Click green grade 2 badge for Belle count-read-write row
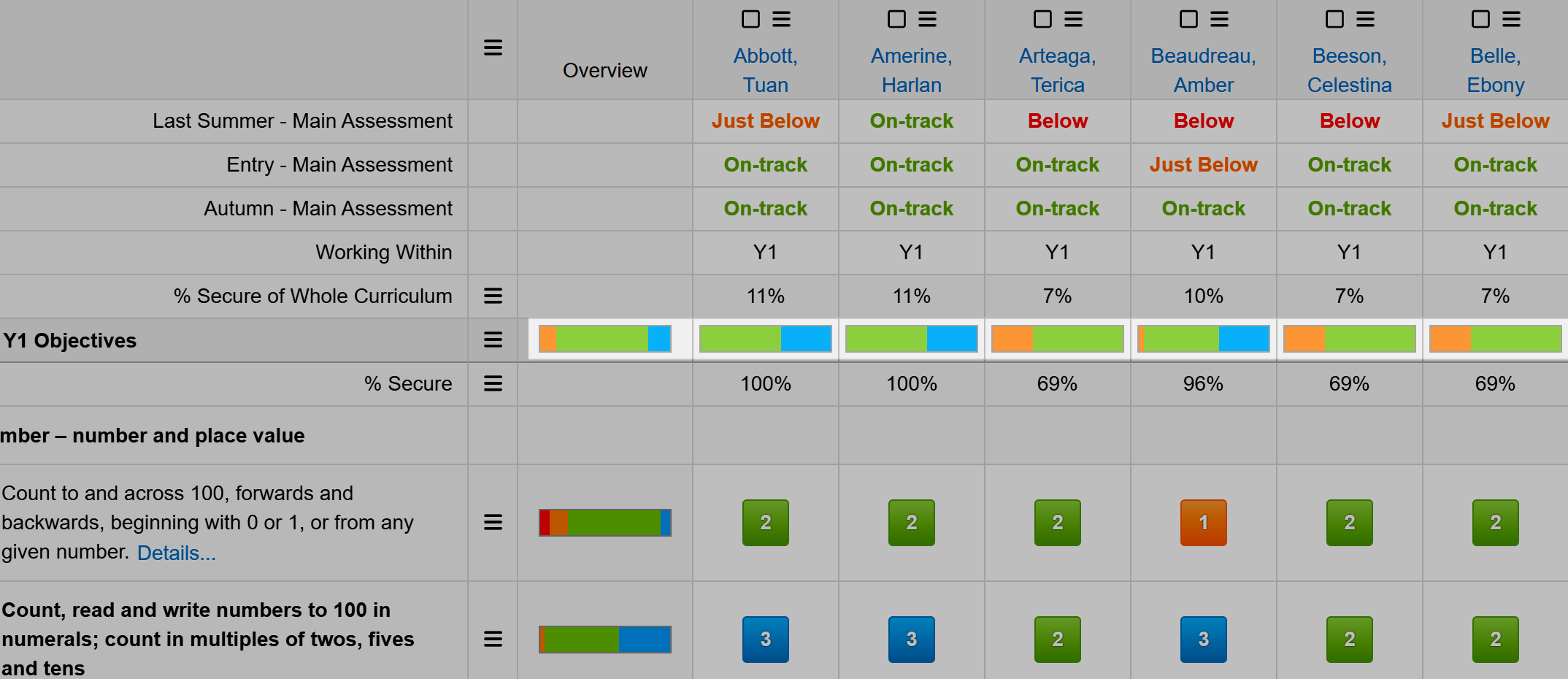The height and width of the screenshot is (679, 1568). pos(1495,640)
